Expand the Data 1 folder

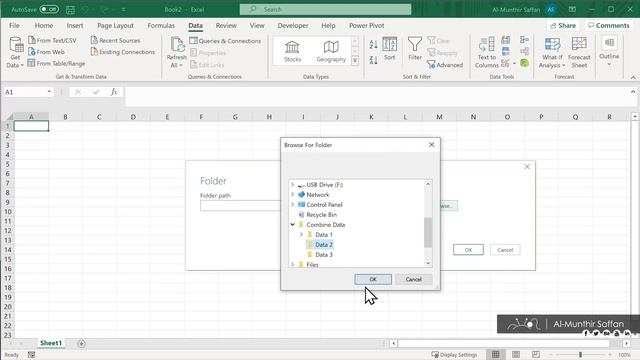(x=301, y=235)
